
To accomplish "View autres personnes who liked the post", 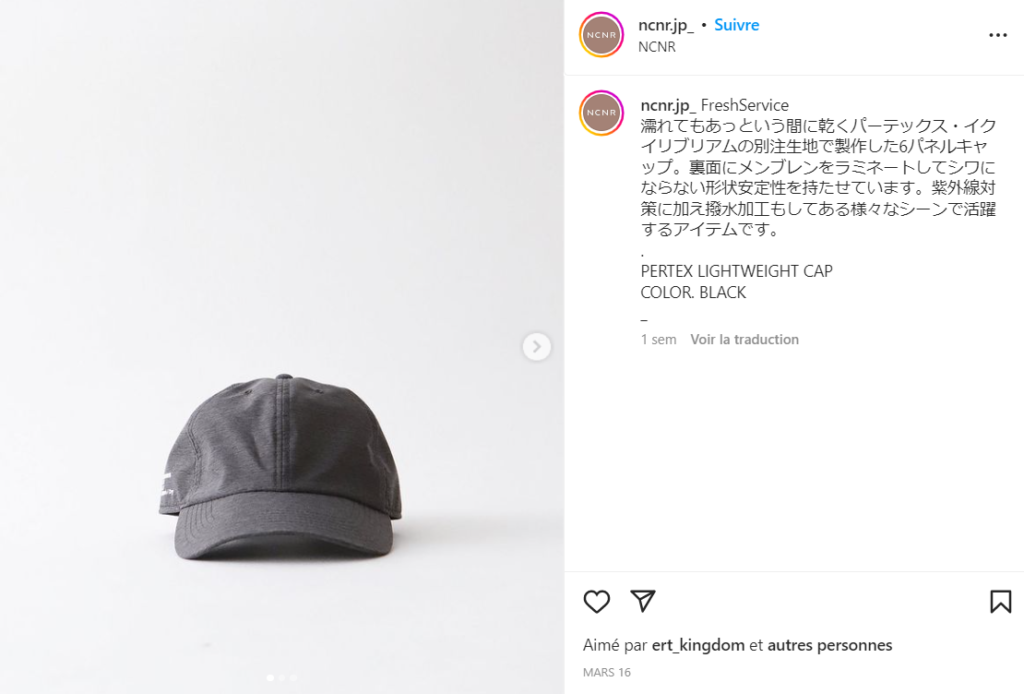I will tap(829, 645).
